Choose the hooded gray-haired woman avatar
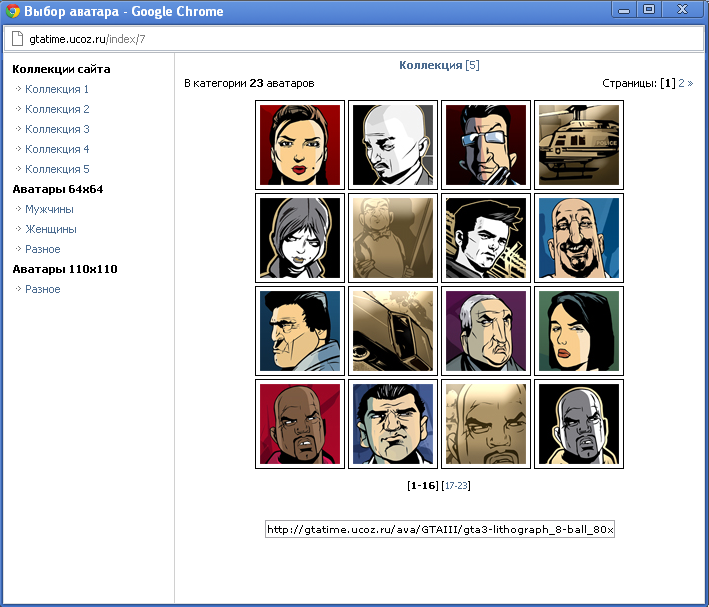 point(300,238)
